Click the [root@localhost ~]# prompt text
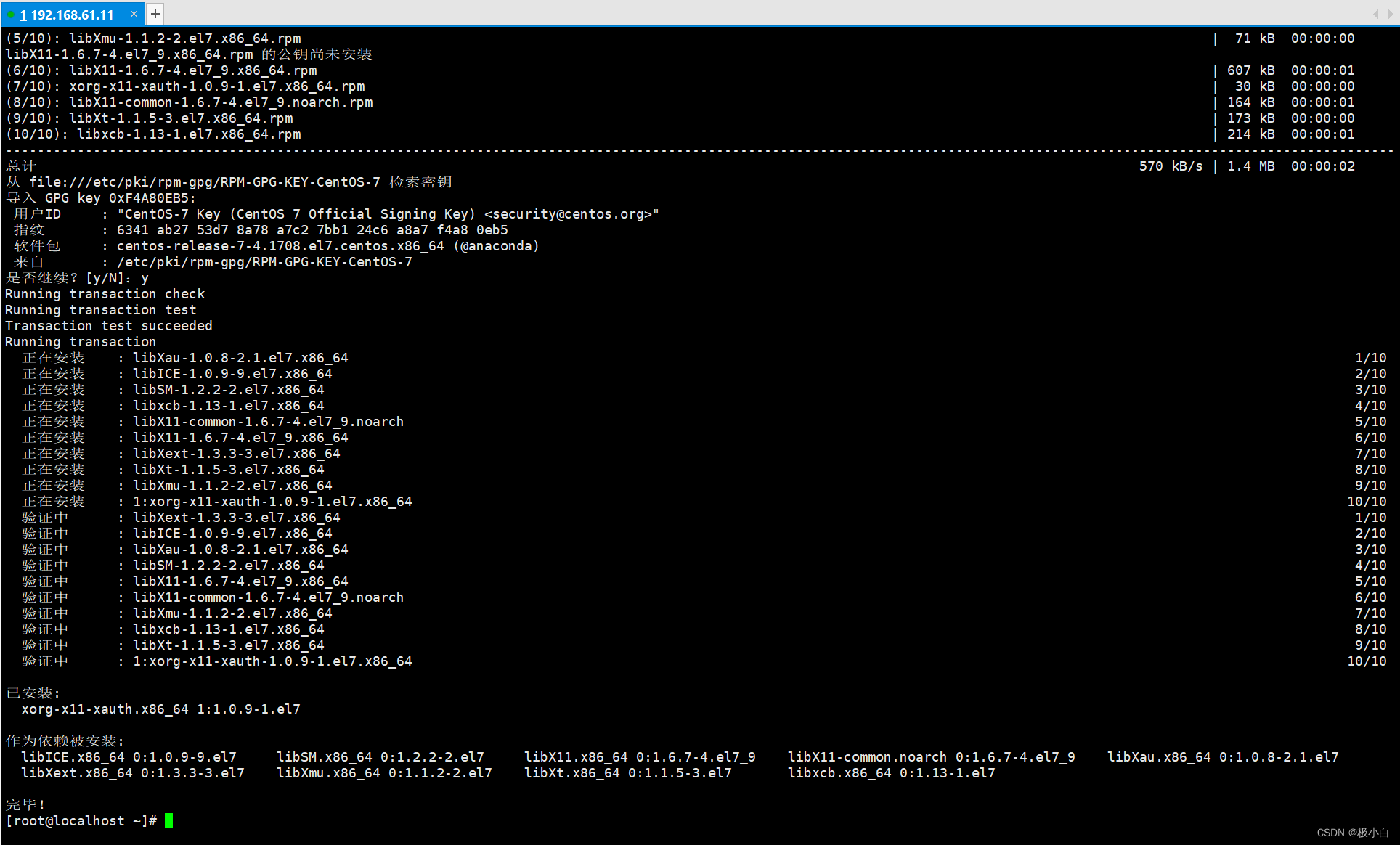 [81, 821]
